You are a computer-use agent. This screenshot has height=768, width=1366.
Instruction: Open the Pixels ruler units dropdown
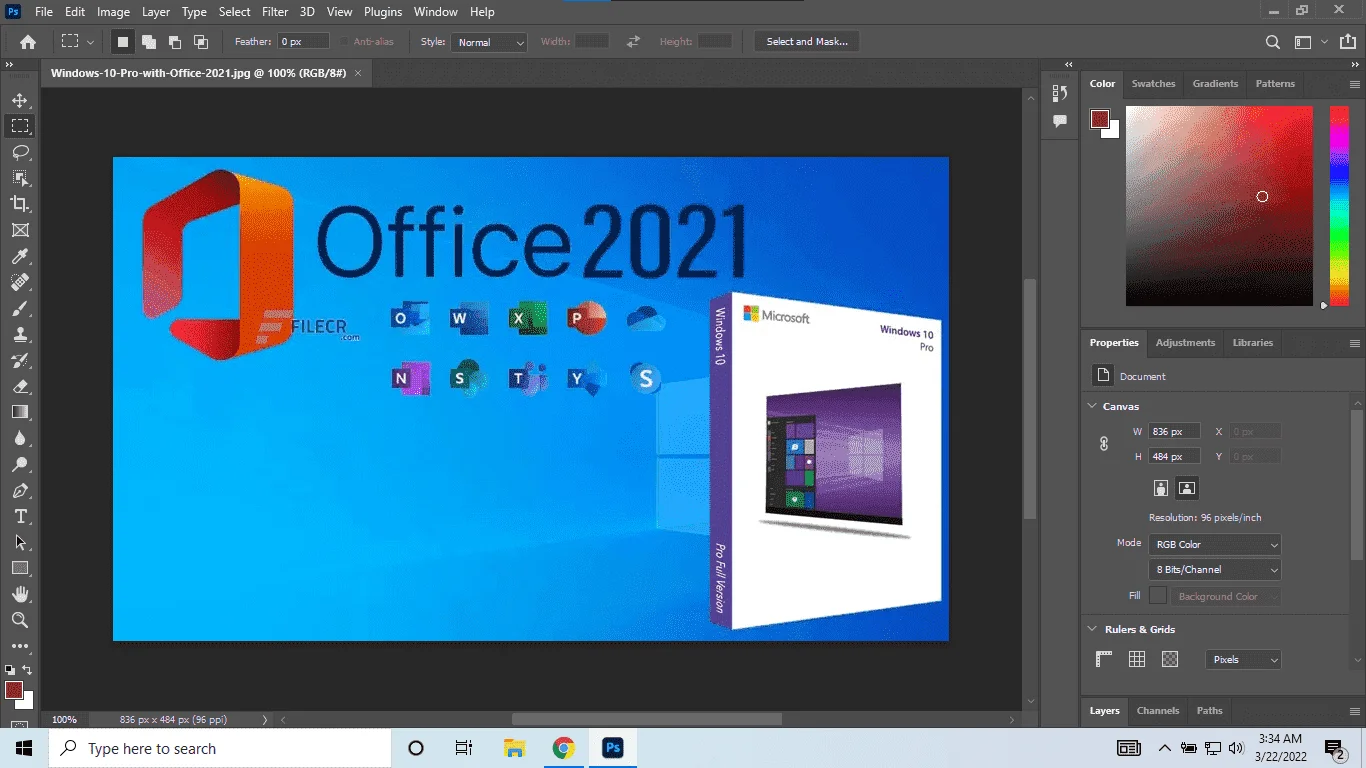point(1243,660)
